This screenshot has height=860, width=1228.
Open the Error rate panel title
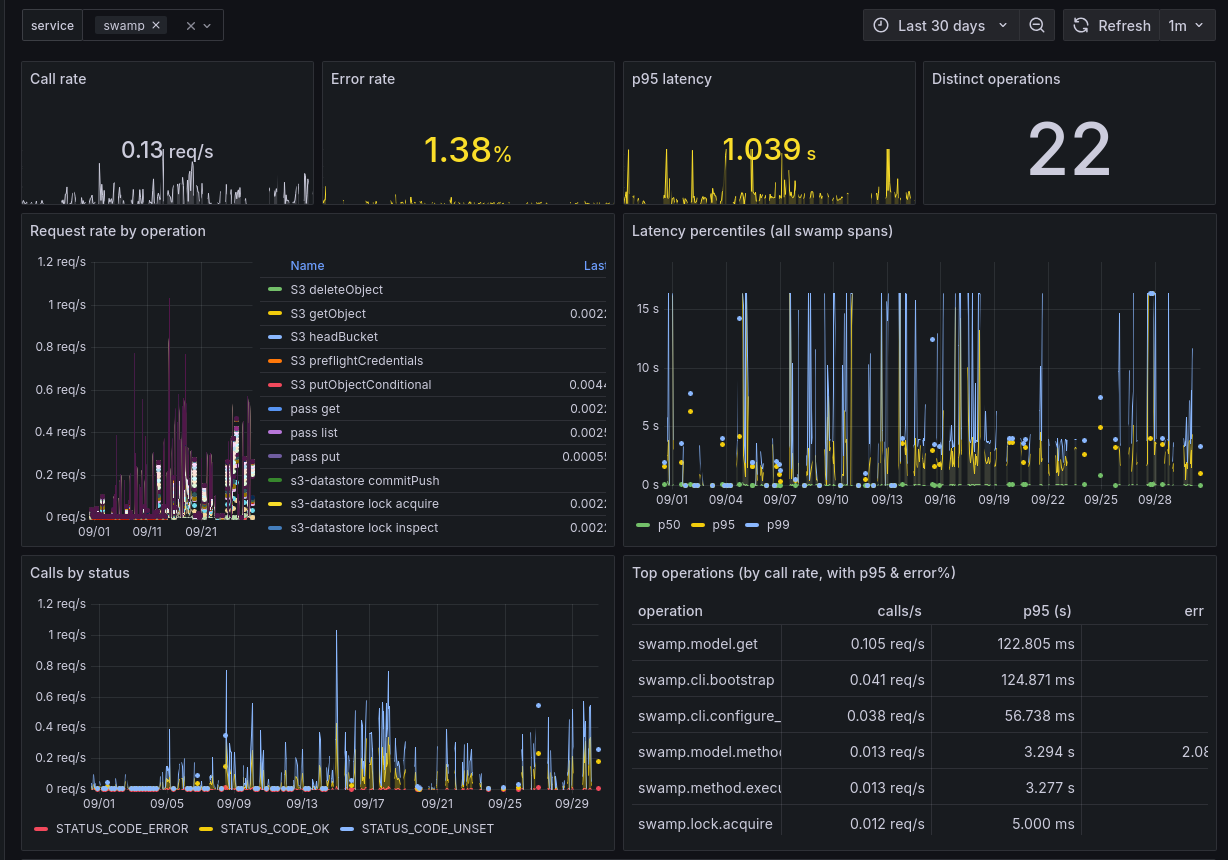(x=363, y=79)
